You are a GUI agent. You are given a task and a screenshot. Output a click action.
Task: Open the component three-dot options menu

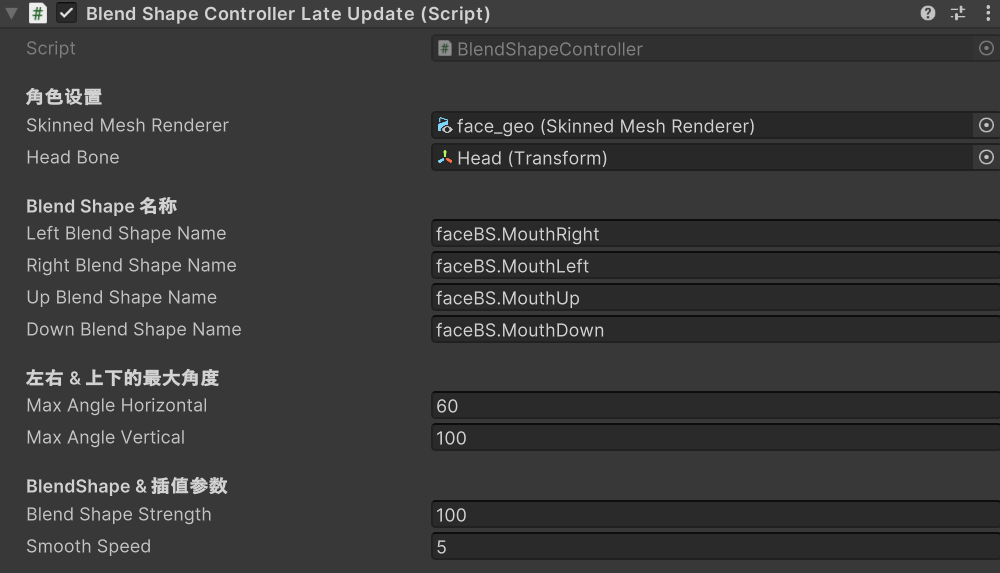(x=987, y=13)
